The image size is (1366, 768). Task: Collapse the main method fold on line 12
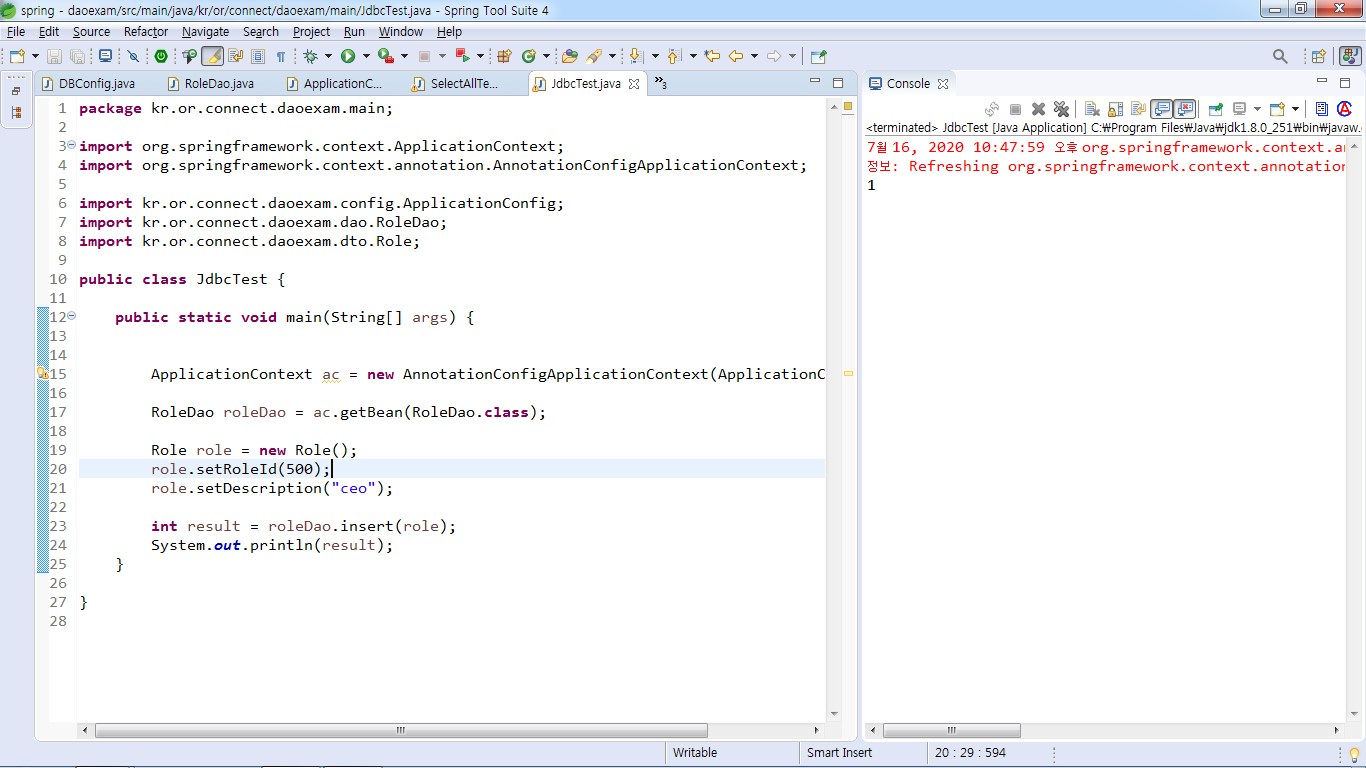71,317
